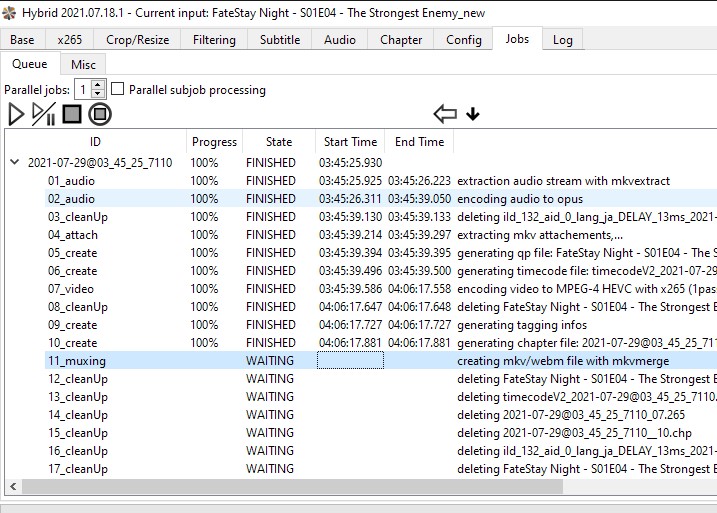Image resolution: width=717 pixels, height=513 pixels.
Task: Decrease the Parallel jobs count by one
Action: 99,94
